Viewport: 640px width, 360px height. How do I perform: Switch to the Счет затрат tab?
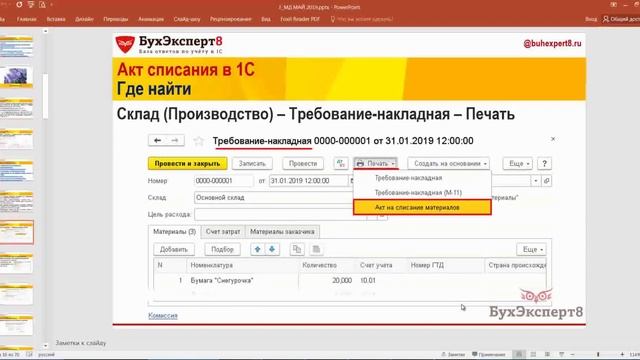223,232
